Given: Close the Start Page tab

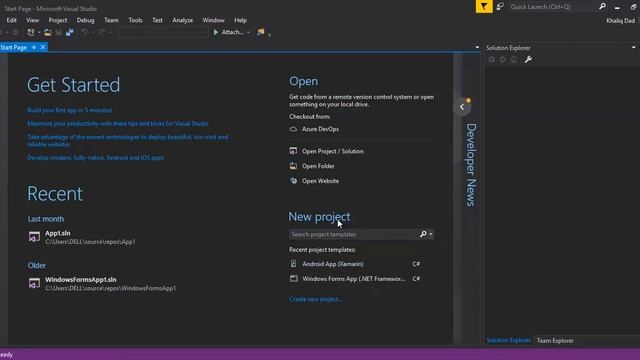Looking at the screenshot, I should pyautogui.click(x=42, y=47).
